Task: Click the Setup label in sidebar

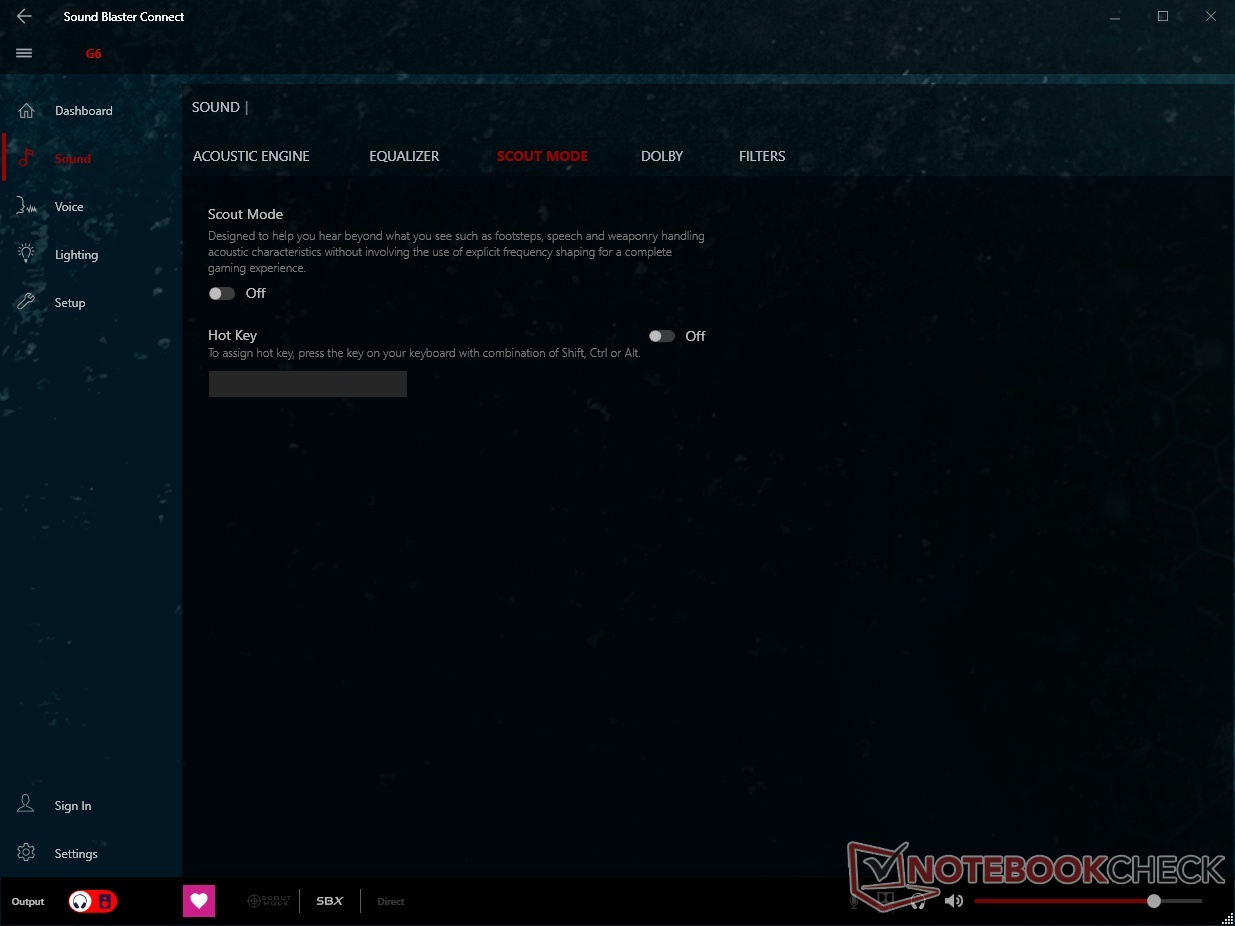Action: [70, 303]
